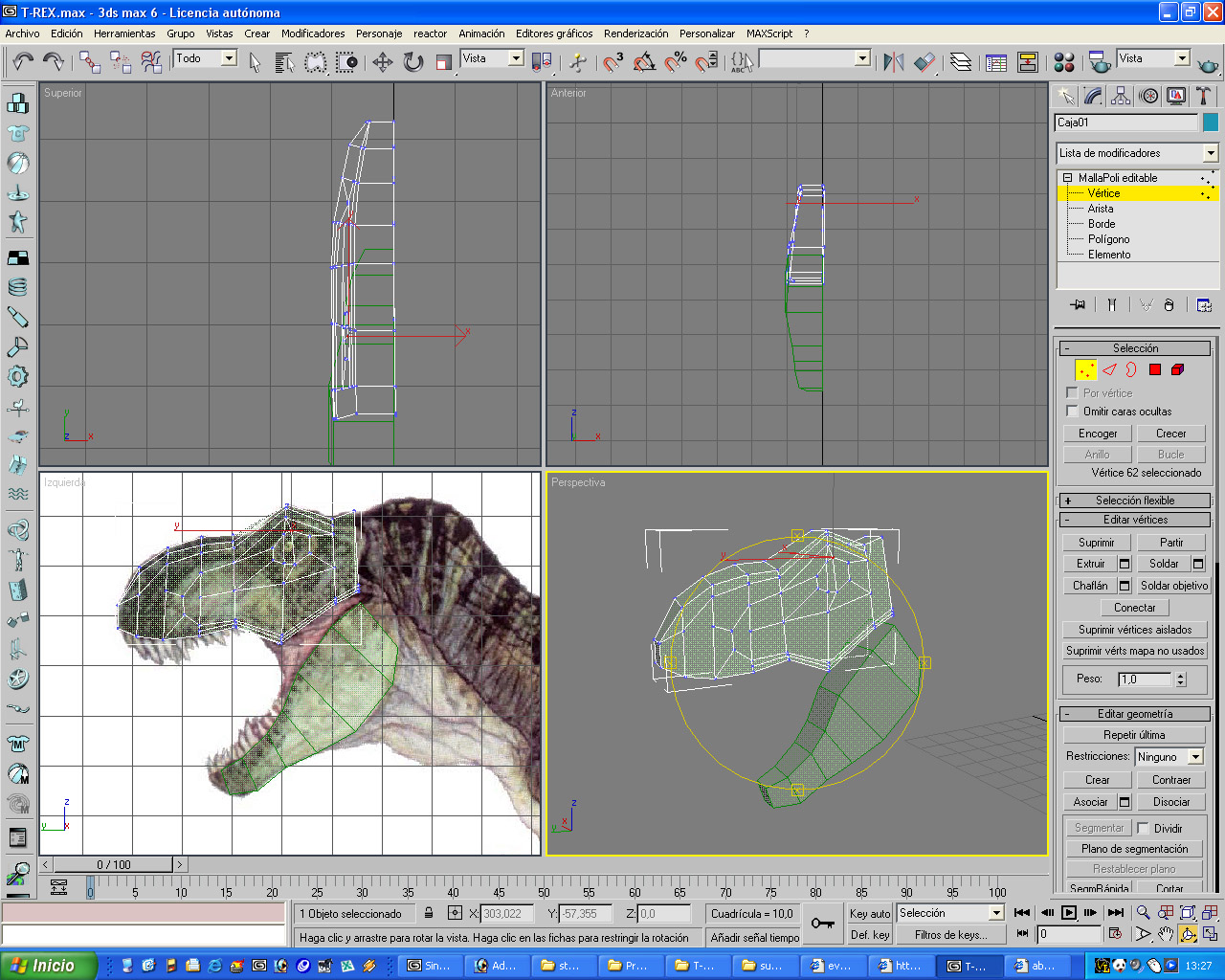The height and width of the screenshot is (980, 1225).
Task: Select the Move tool in toolbar
Action: [382, 62]
